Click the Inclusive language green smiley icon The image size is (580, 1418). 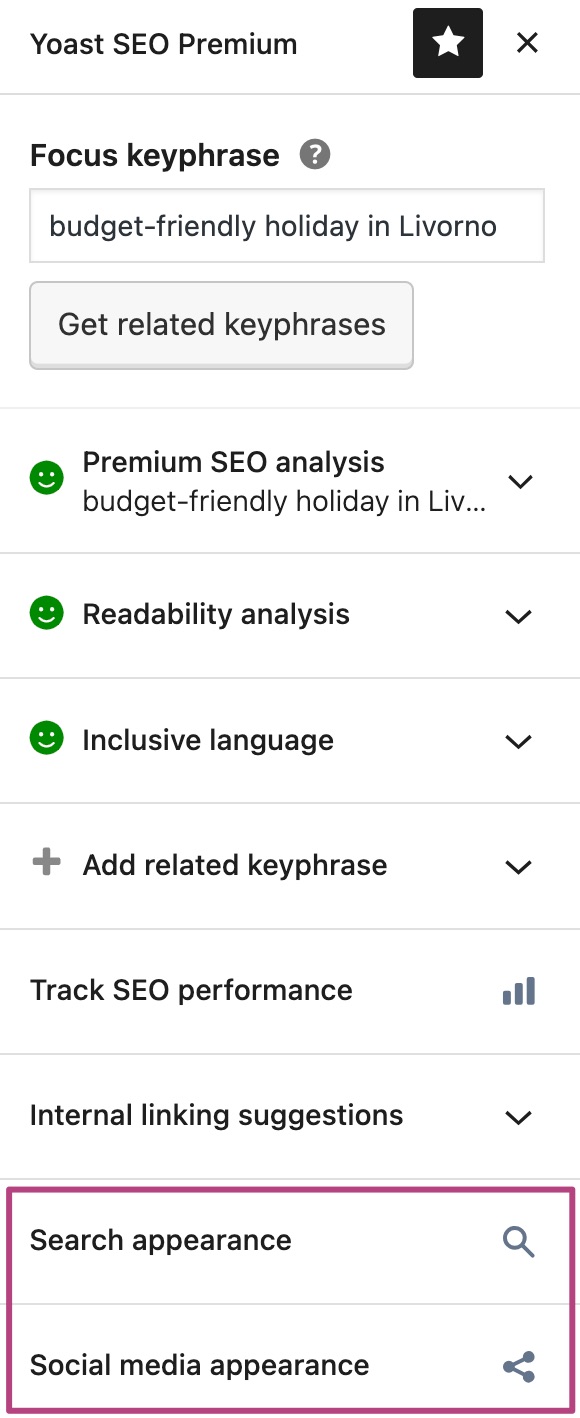46,739
